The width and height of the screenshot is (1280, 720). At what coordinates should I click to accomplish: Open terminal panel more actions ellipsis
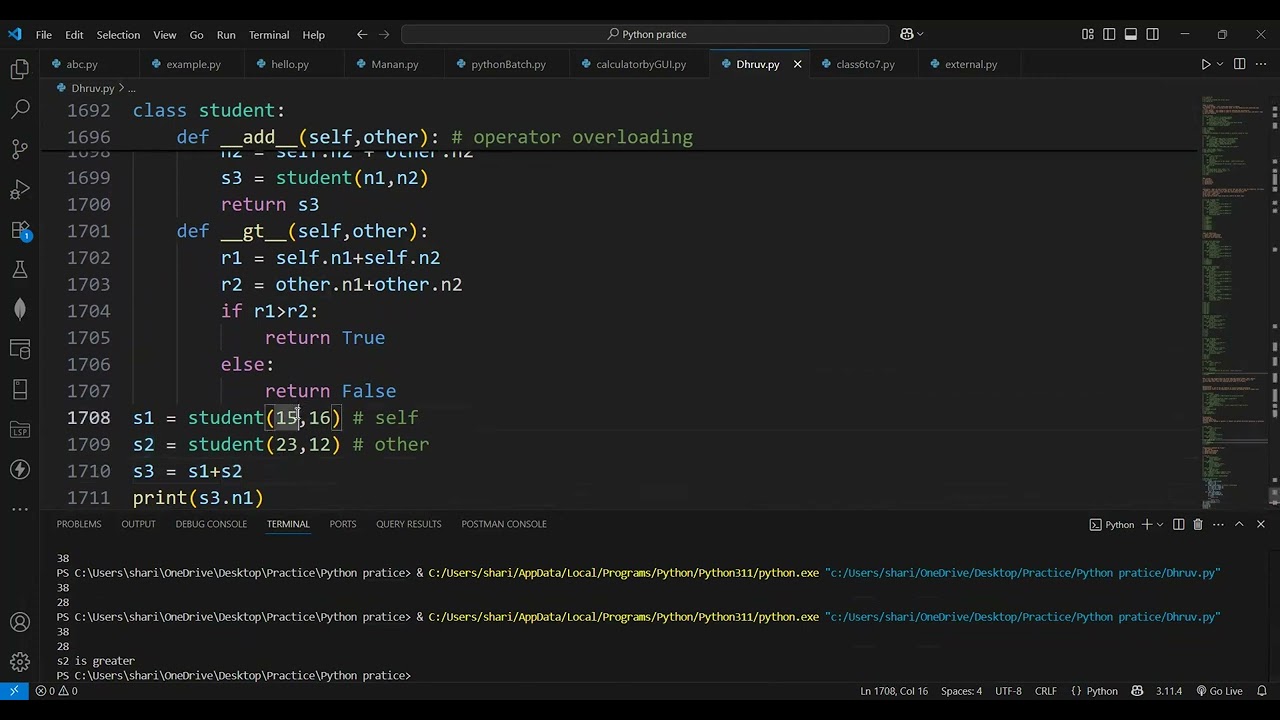coord(1217,524)
